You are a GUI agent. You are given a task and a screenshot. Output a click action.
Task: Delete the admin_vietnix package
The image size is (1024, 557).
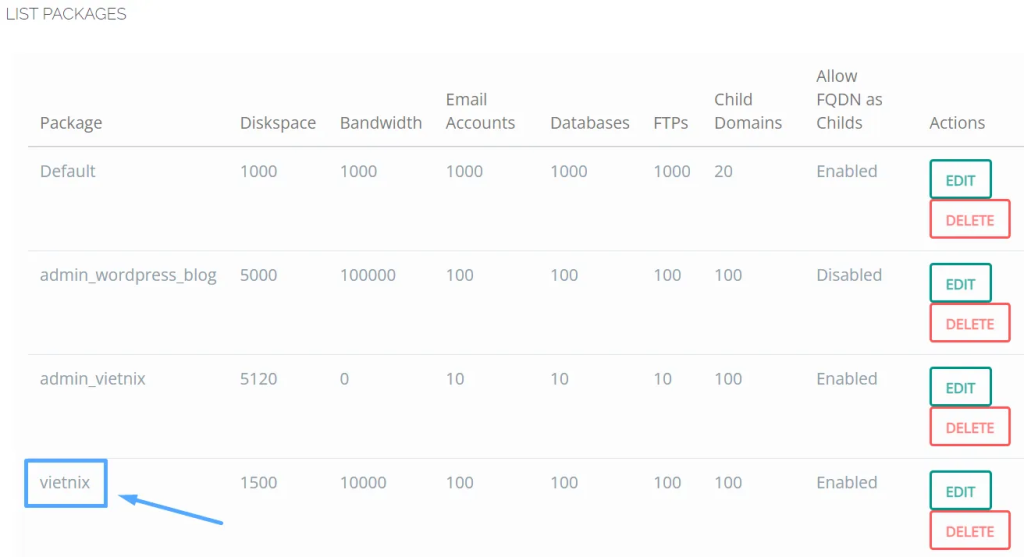tap(969, 428)
